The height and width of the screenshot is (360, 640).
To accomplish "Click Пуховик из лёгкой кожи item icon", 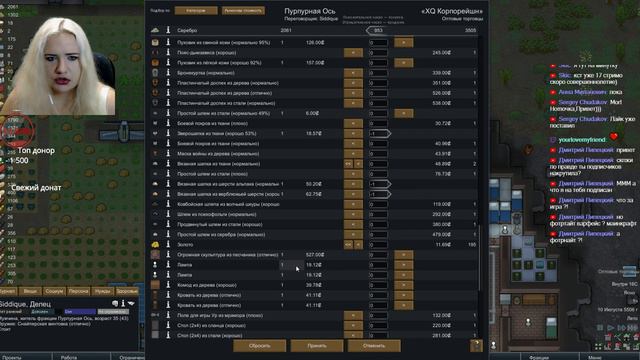I will point(155,62).
